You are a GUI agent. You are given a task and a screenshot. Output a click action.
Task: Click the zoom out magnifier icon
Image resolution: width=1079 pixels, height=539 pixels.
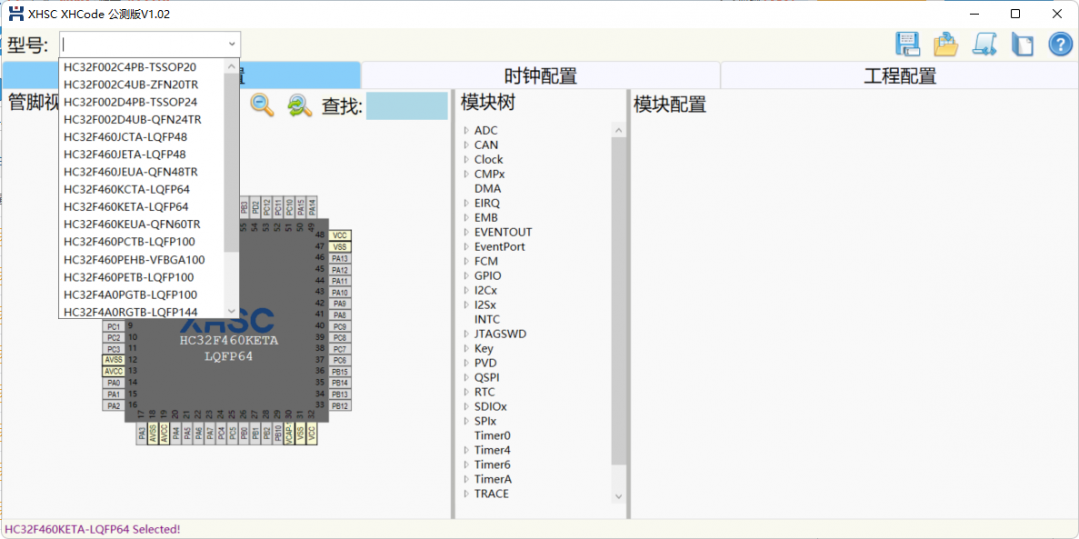coord(261,105)
